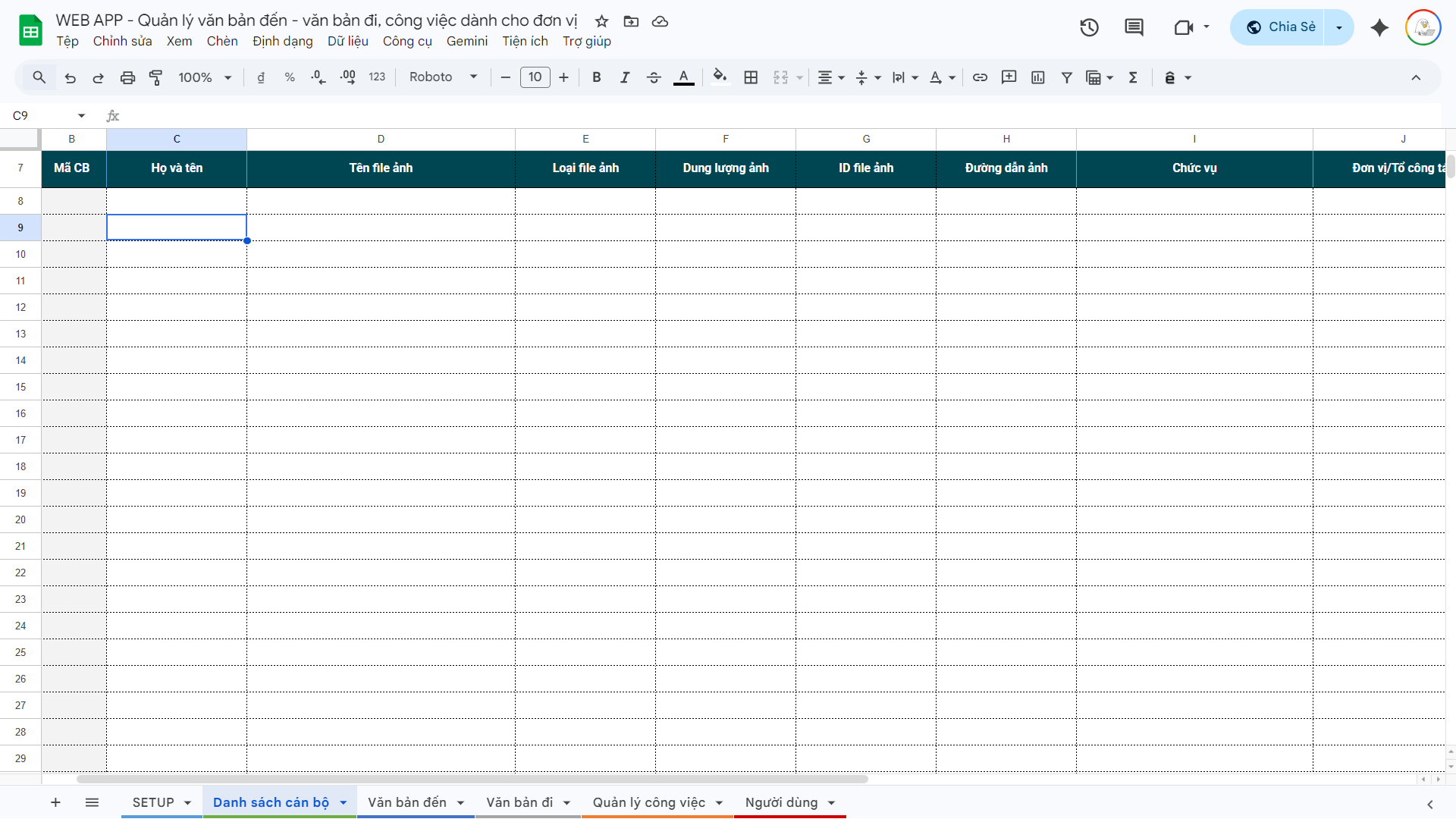Open version history clock icon

tap(1089, 27)
